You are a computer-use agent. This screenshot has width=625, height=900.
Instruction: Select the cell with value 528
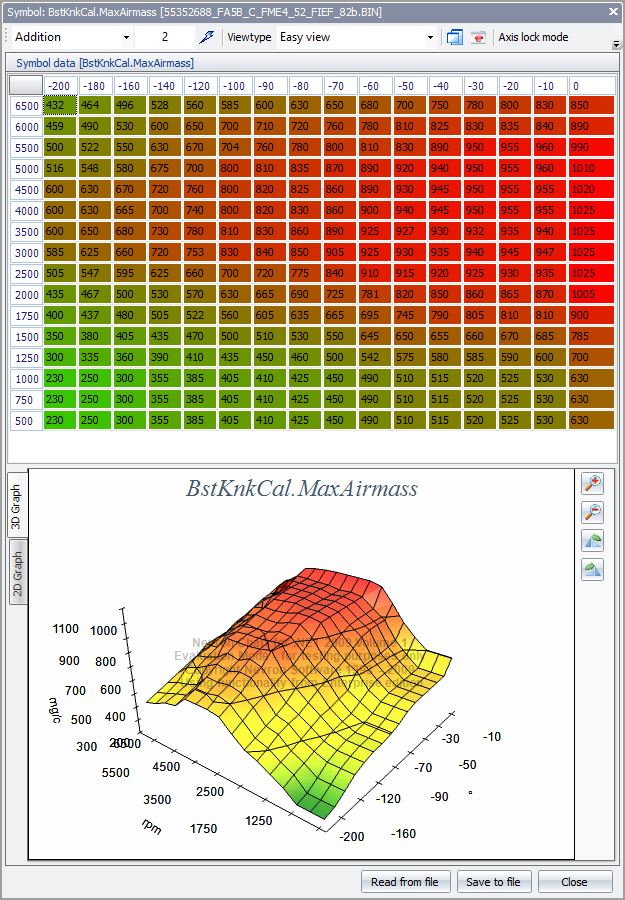tap(166, 106)
